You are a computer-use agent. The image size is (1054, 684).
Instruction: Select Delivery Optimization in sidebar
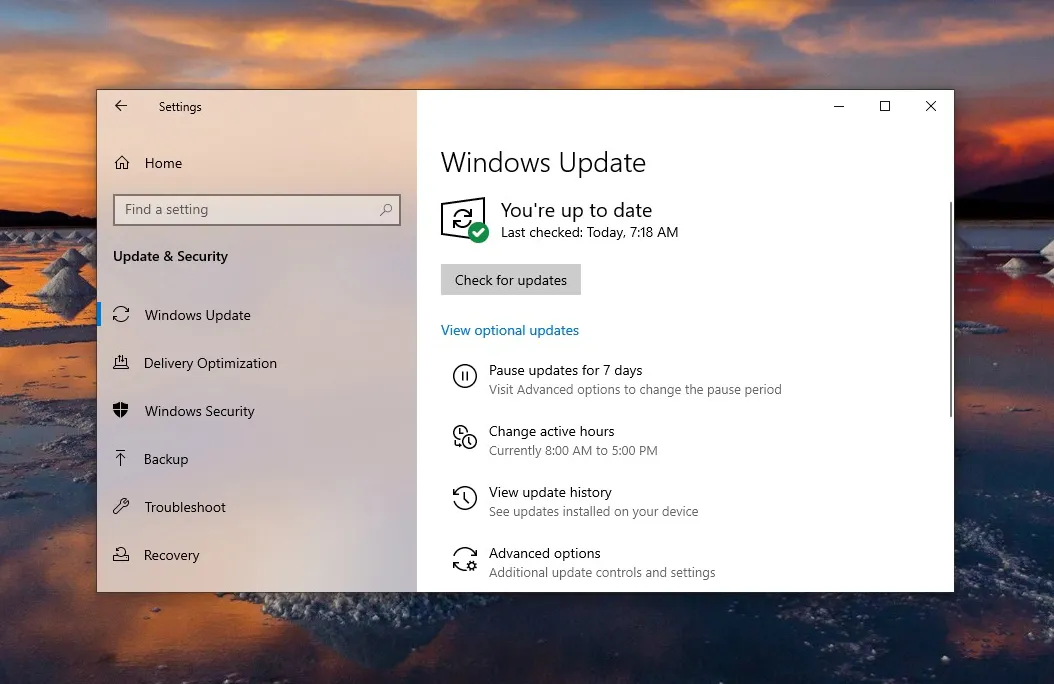coord(210,363)
